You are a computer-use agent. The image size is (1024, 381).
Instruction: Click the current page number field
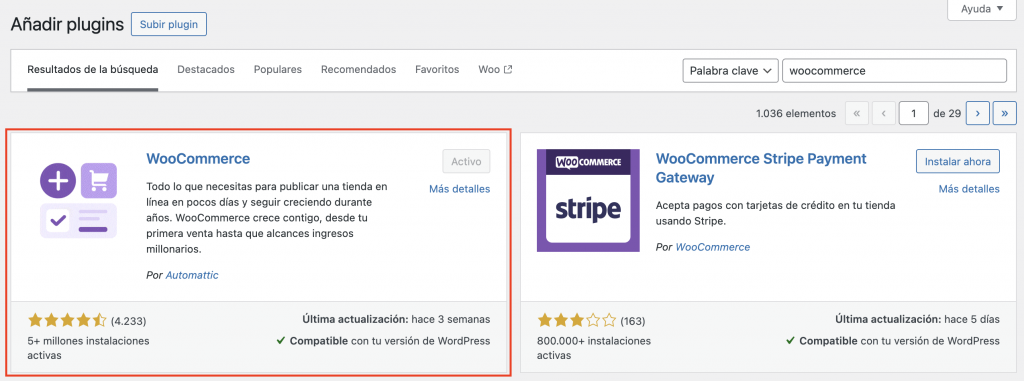pyautogui.click(x=914, y=113)
